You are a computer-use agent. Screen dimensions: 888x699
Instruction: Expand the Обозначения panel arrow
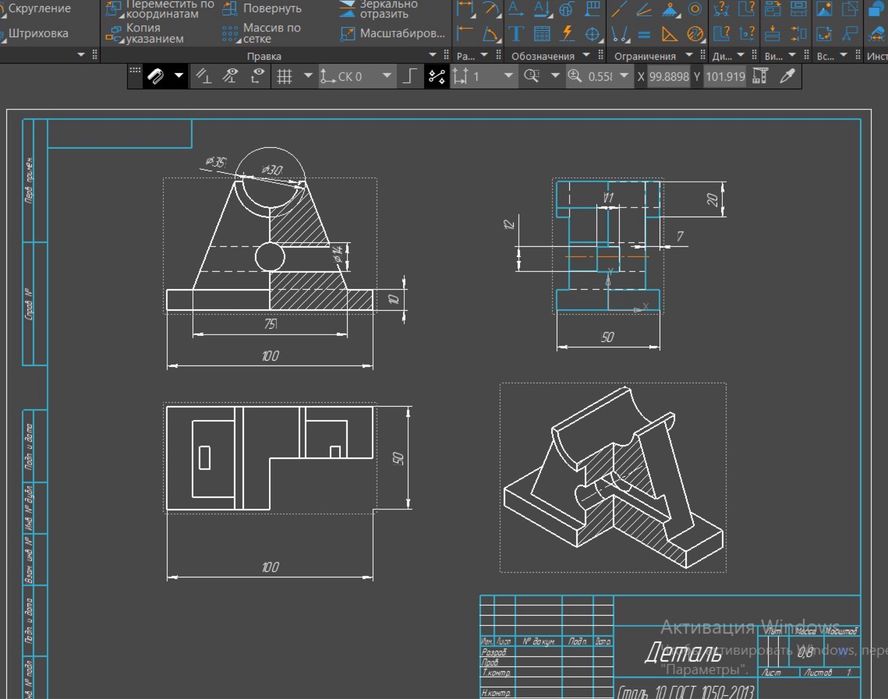click(587, 55)
